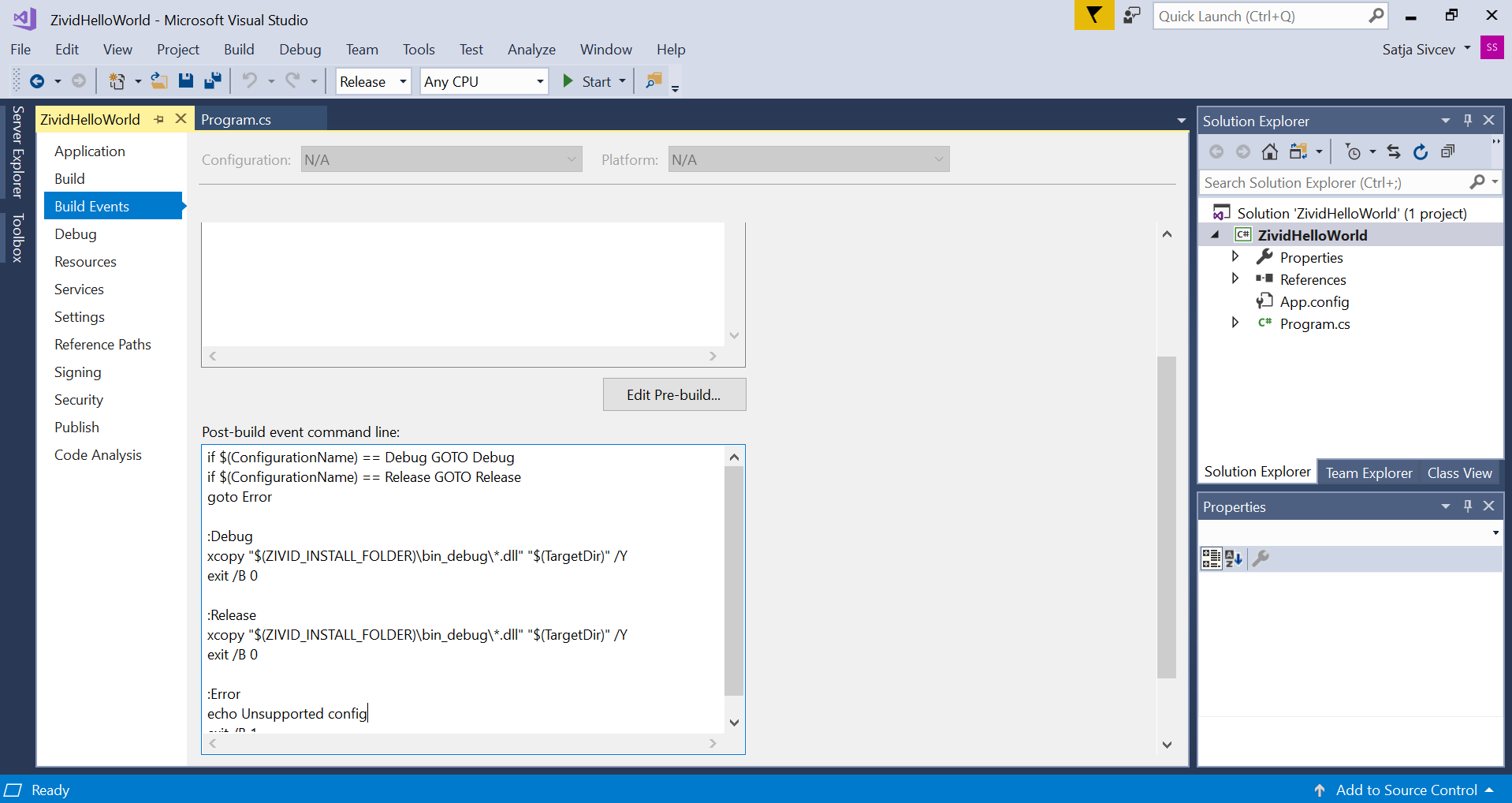Image resolution: width=1512 pixels, height=803 pixels.
Task: Select the Solution 'ZividHelloWorld' root node
Action: (x=1351, y=213)
